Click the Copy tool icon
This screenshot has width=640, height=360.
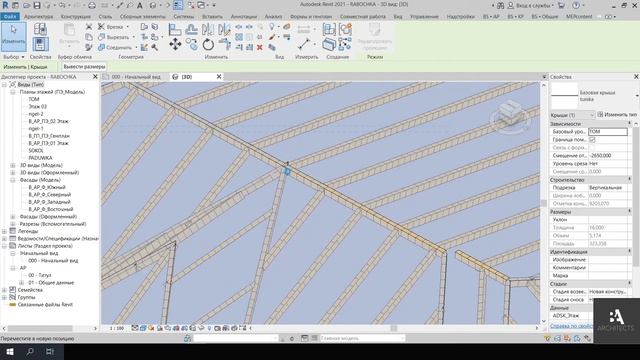pyautogui.click(x=191, y=44)
